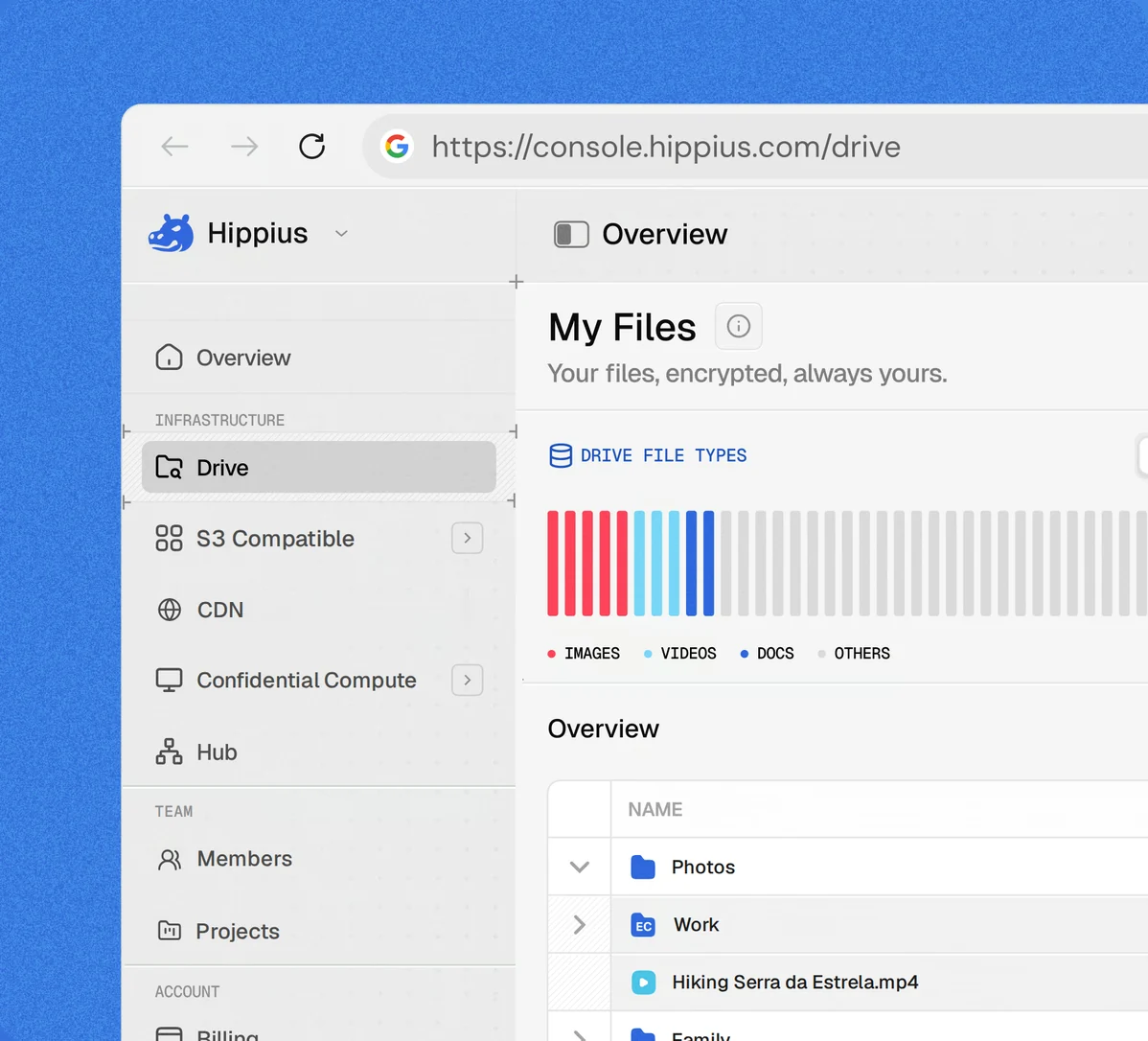Click first light-blue Videos bar segment

point(639,563)
